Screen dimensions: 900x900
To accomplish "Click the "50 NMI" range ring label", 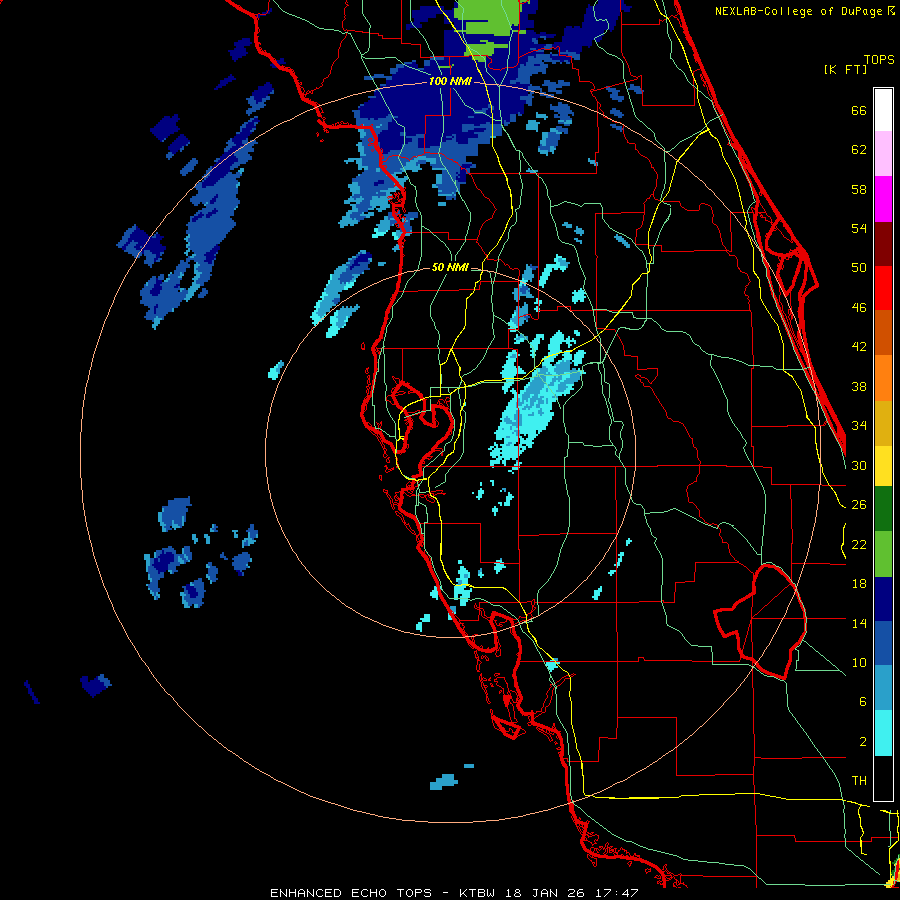I will pos(450,267).
